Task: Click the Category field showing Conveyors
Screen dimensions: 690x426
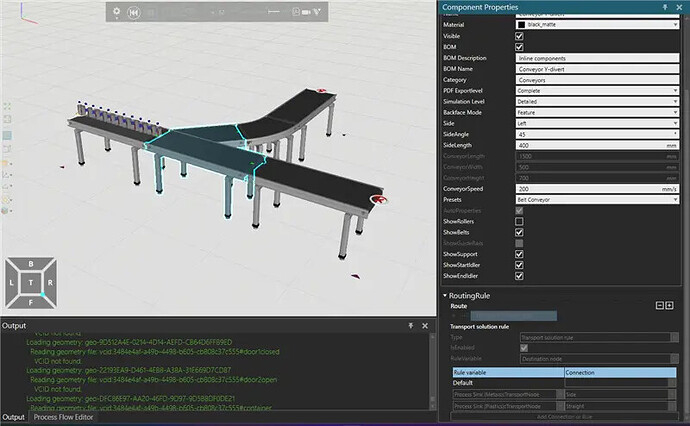Action: [597, 80]
